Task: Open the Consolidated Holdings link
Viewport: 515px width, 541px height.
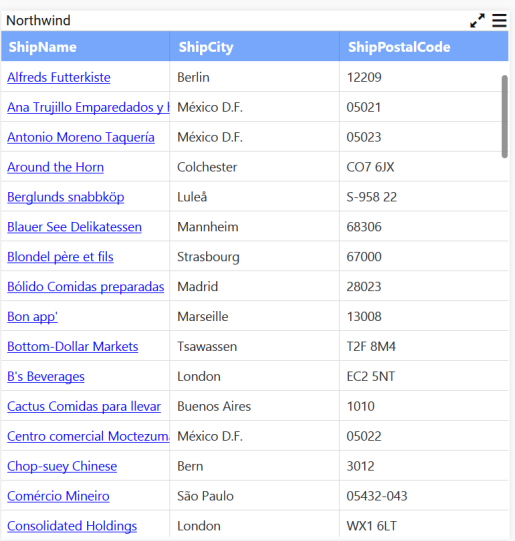Action: click(72, 526)
